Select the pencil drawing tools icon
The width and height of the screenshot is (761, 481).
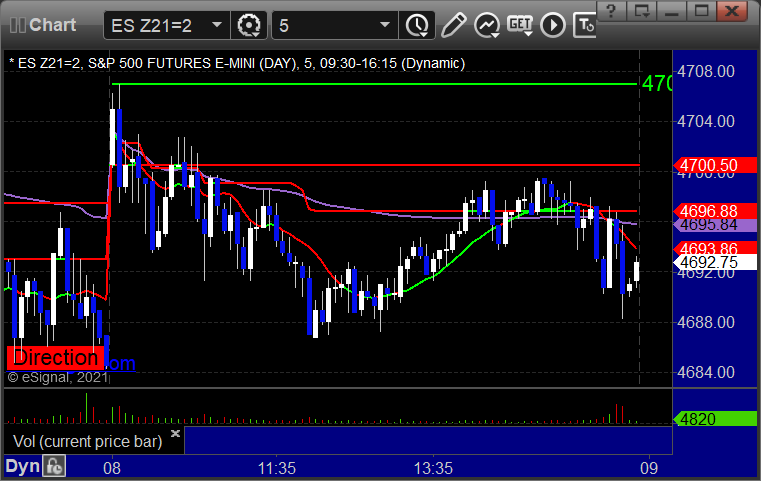click(x=454, y=25)
